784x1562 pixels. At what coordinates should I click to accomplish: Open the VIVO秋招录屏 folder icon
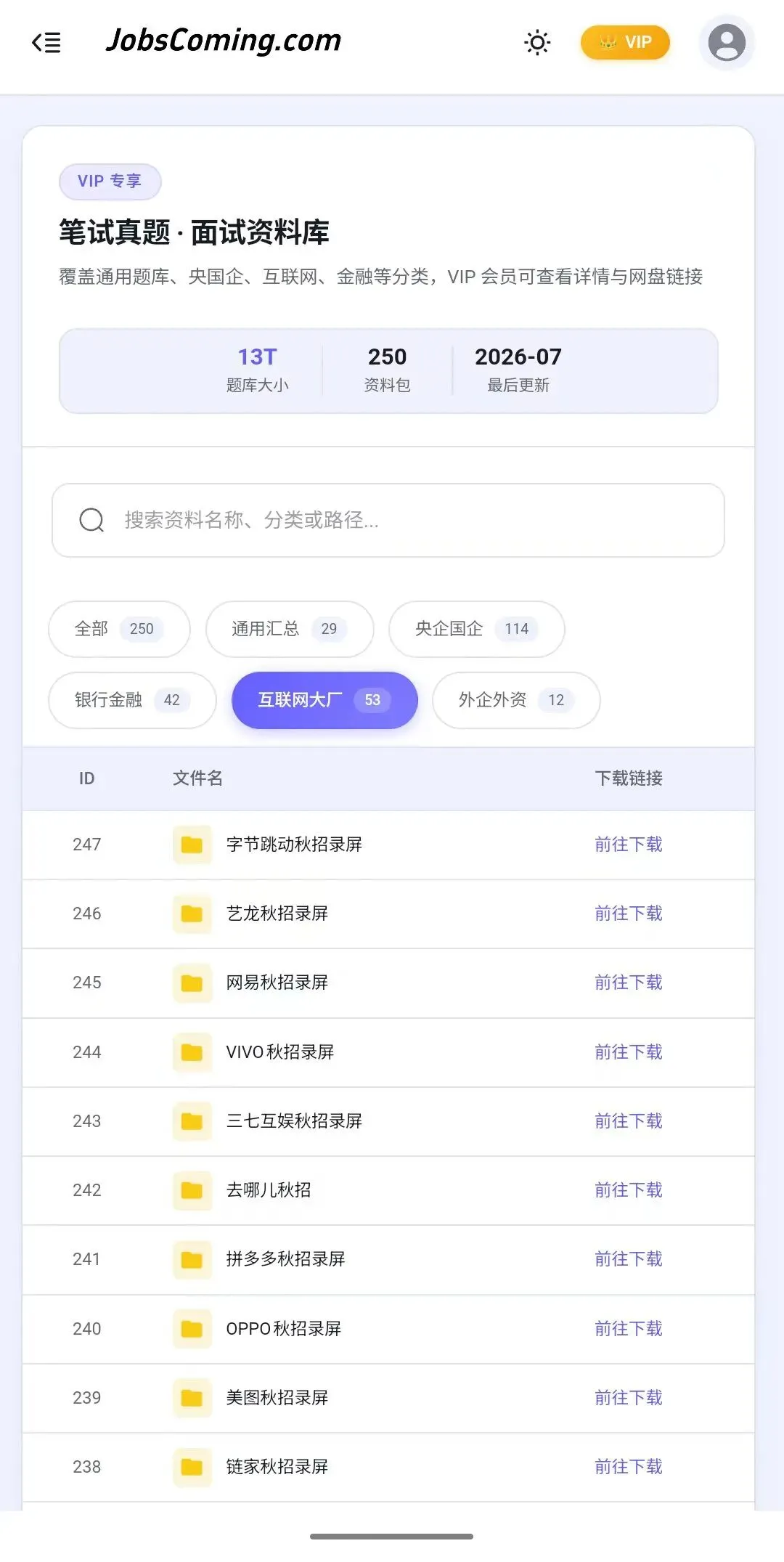pyautogui.click(x=192, y=1052)
